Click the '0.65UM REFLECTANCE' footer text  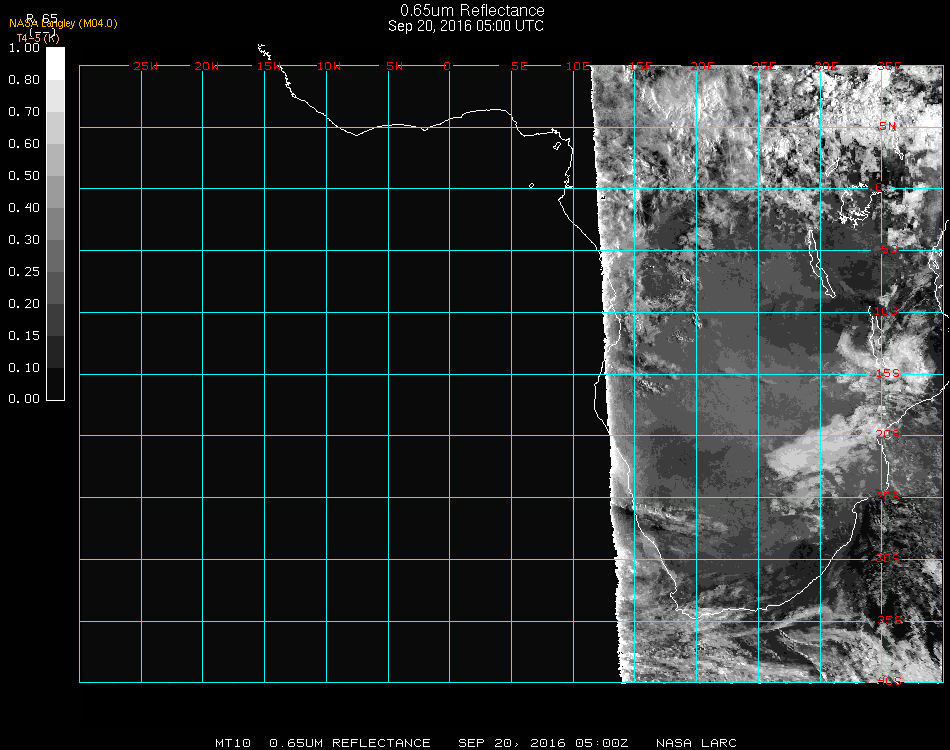coord(350,743)
